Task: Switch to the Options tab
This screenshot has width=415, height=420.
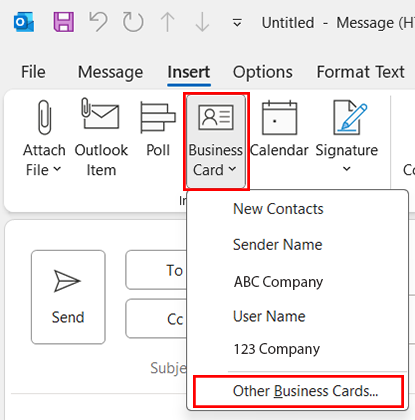Action: [x=263, y=72]
